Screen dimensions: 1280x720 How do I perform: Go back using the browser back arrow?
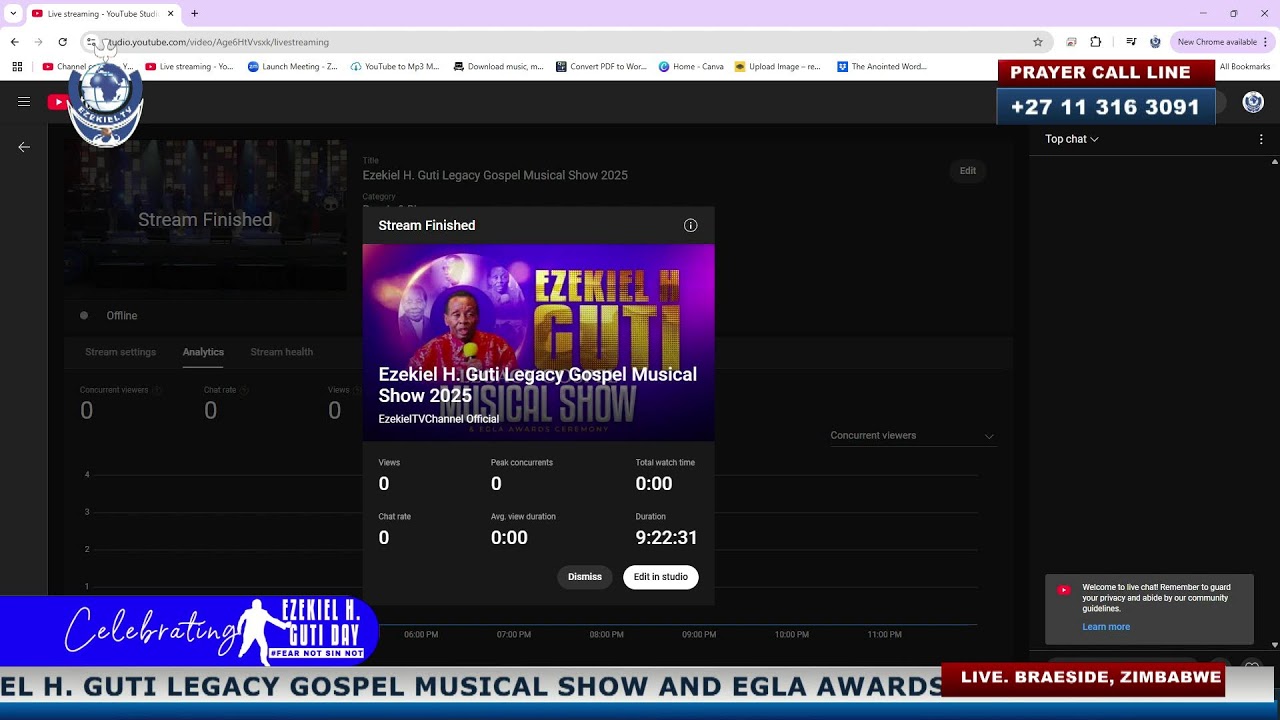click(x=14, y=42)
